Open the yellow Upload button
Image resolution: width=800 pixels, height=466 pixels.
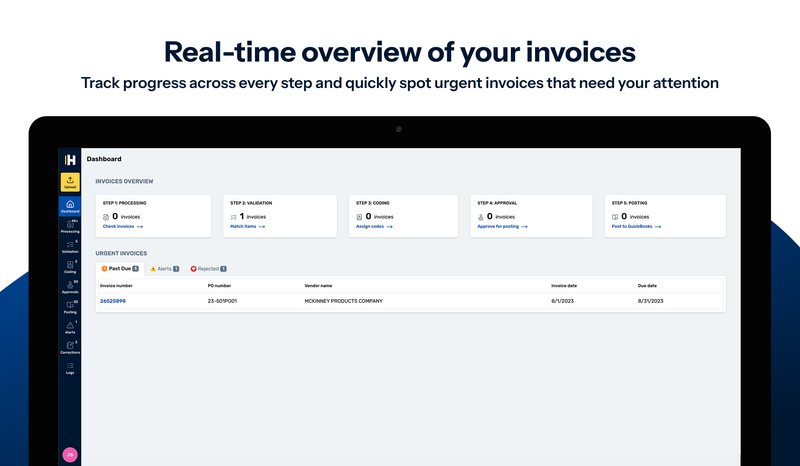[70, 182]
